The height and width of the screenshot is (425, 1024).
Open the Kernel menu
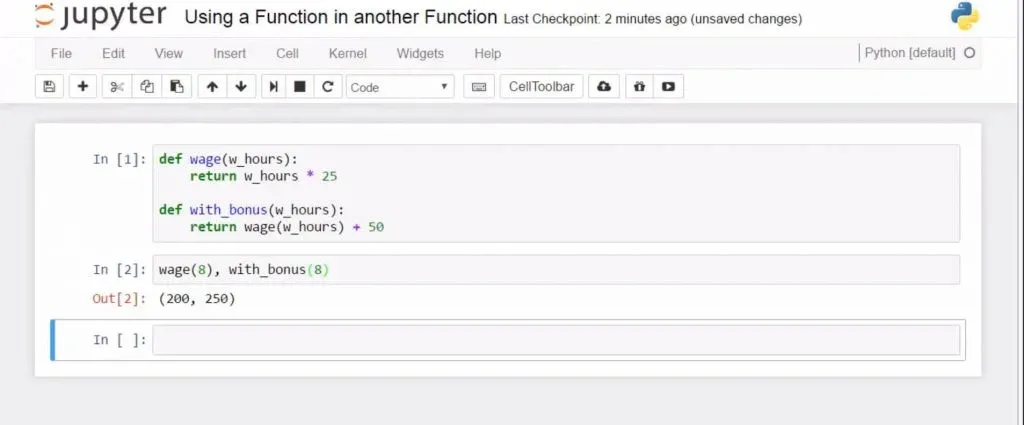(347, 53)
